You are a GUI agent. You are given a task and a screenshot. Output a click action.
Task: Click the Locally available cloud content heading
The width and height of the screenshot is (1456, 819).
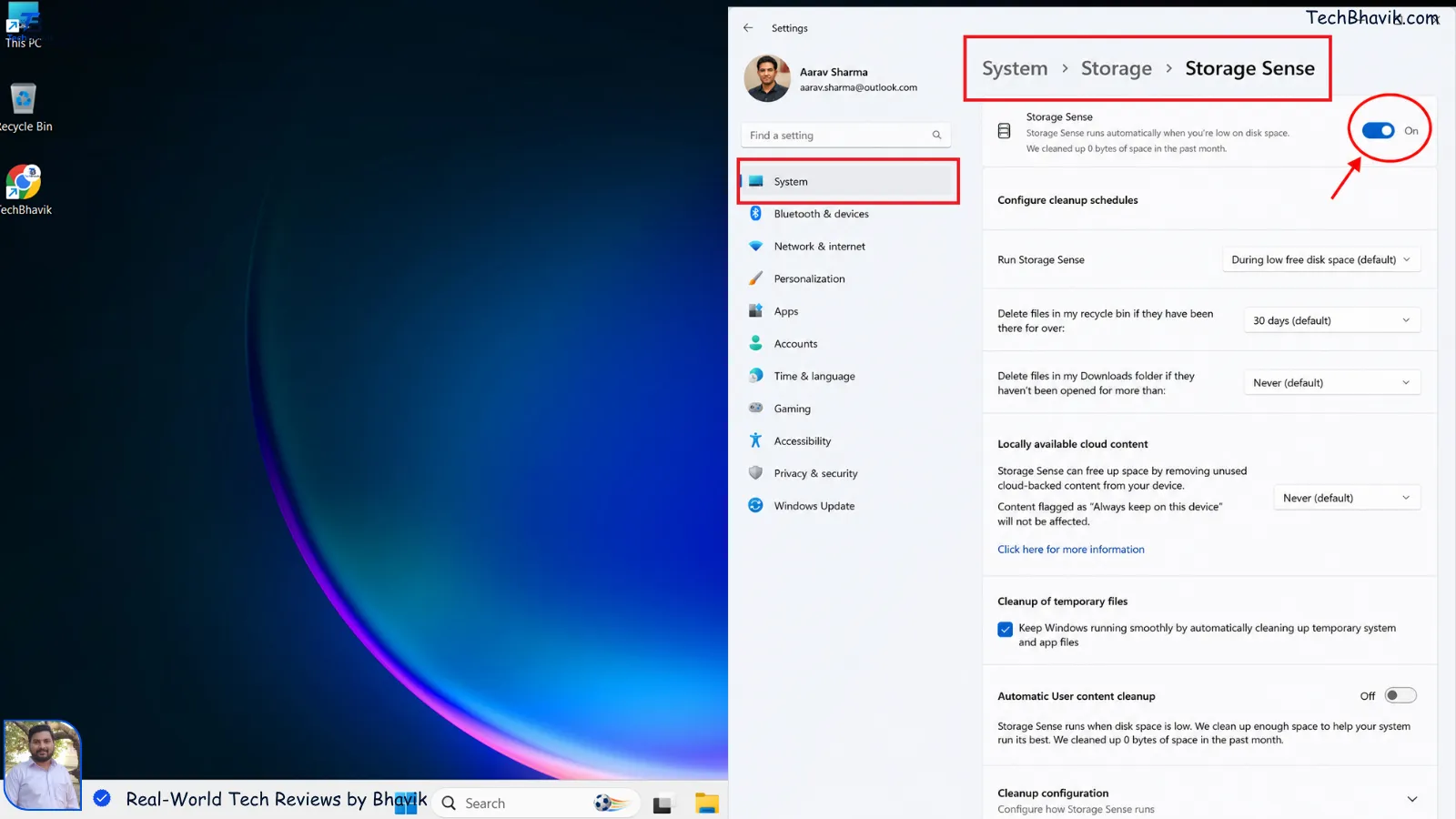(1073, 444)
